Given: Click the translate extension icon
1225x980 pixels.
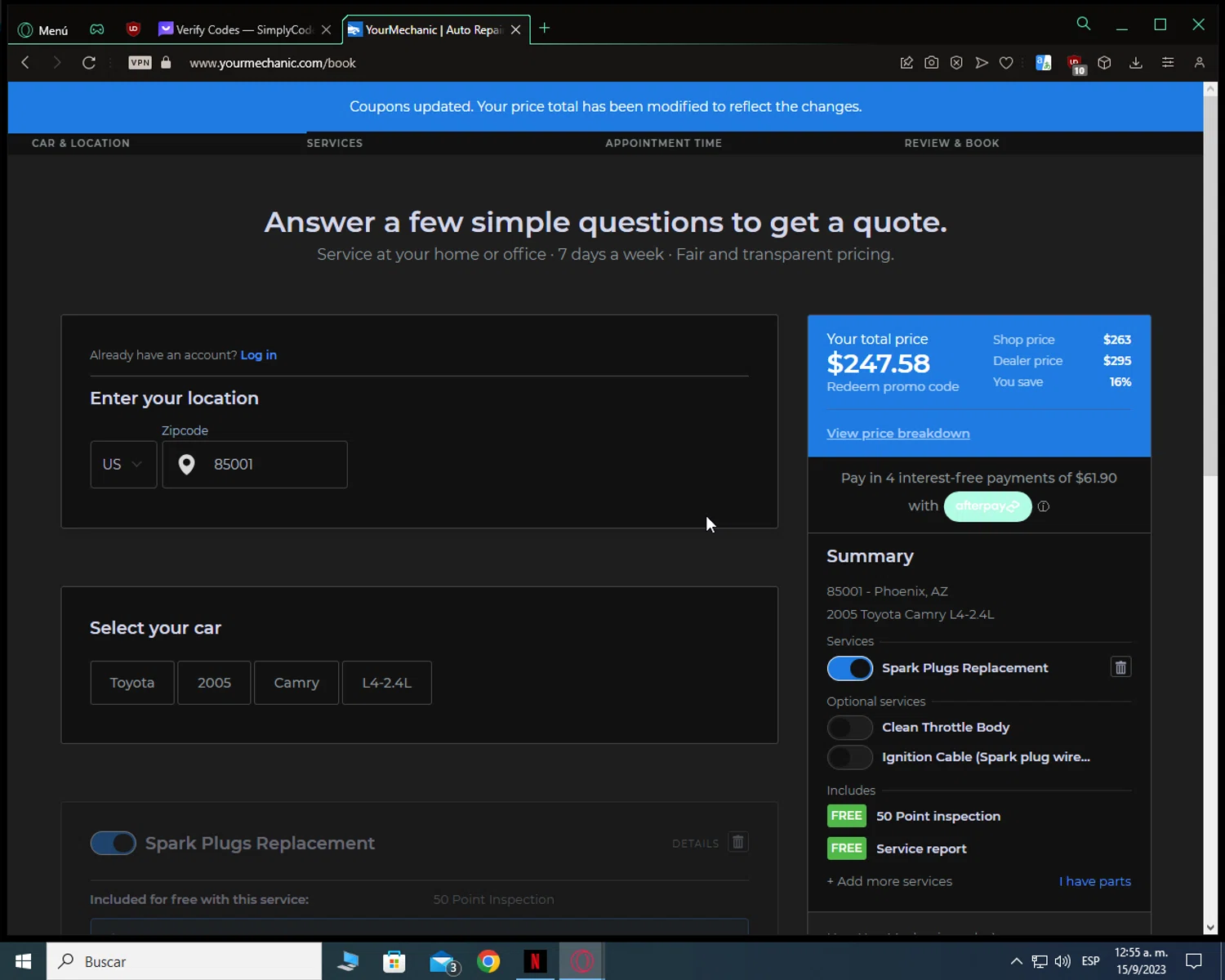Looking at the screenshot, I should (1043, 62).
